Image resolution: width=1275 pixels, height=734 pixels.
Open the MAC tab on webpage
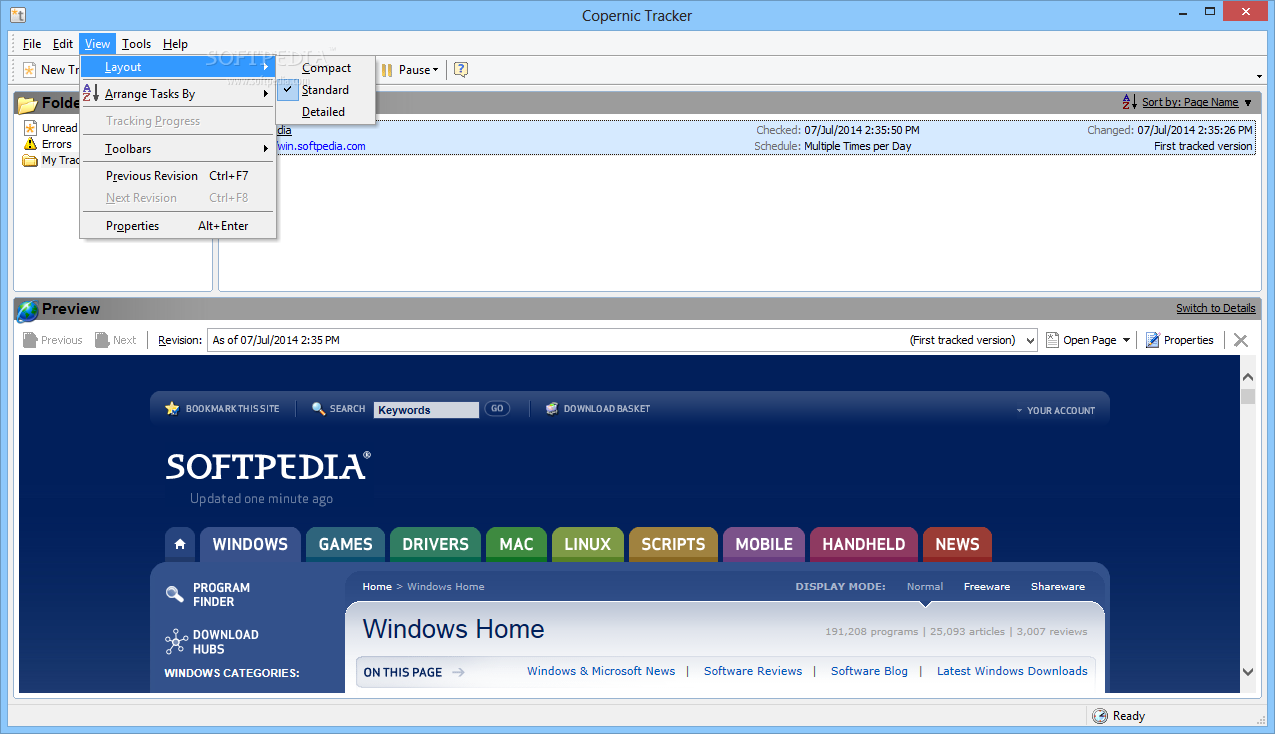(516, 544)
